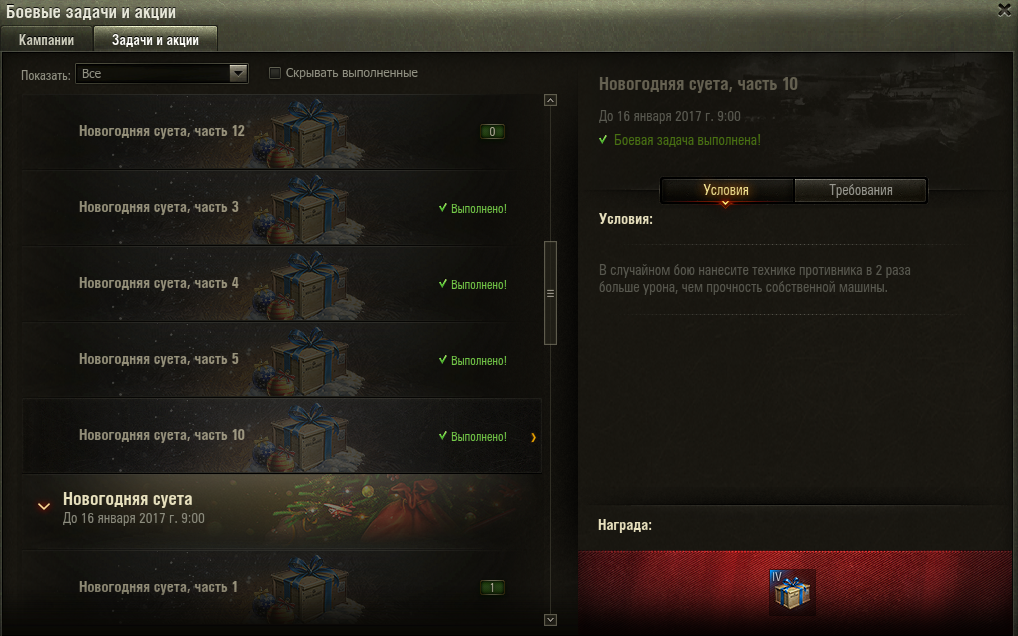The width and height of the screenshot is (1018, 636).
Task: Select the Новогодняя суета, часть 4 task
Action: click(x=282, y=284)
